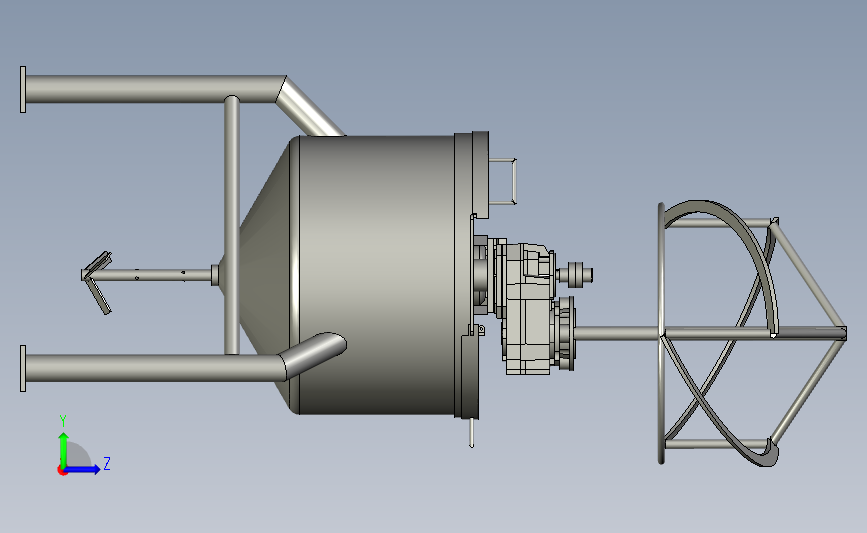867x533 pixels.
Task: Click the green Y axis arrow of triad
Action: point(64,450)
